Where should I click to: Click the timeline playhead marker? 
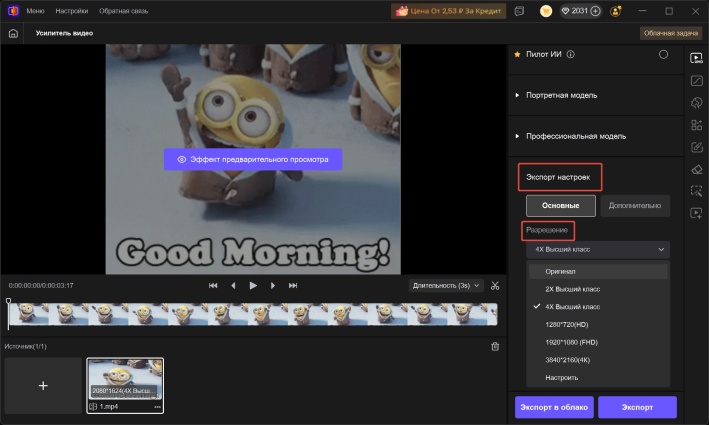(x=8, y=301)
